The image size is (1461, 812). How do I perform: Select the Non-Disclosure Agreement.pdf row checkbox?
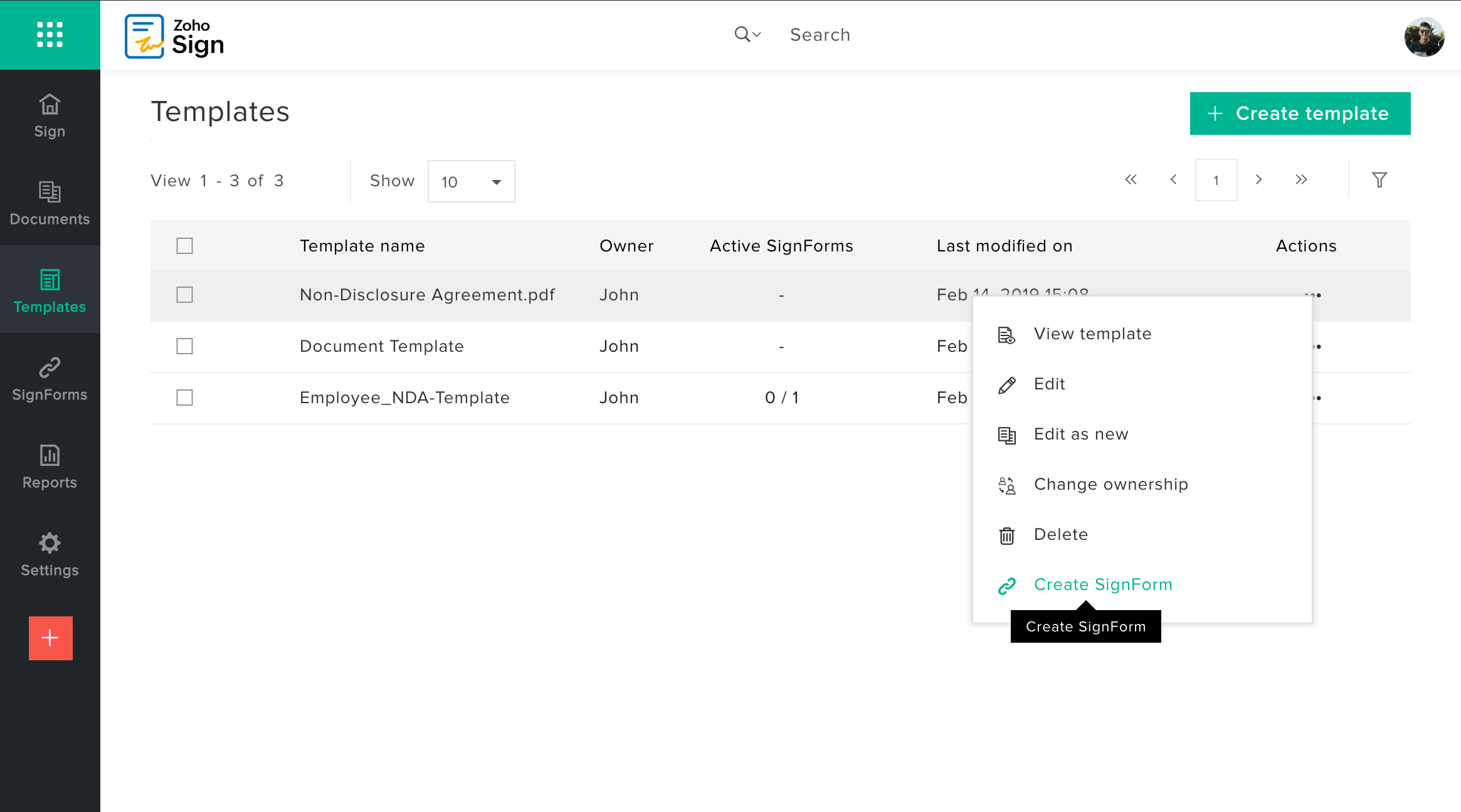pos(184,295)
